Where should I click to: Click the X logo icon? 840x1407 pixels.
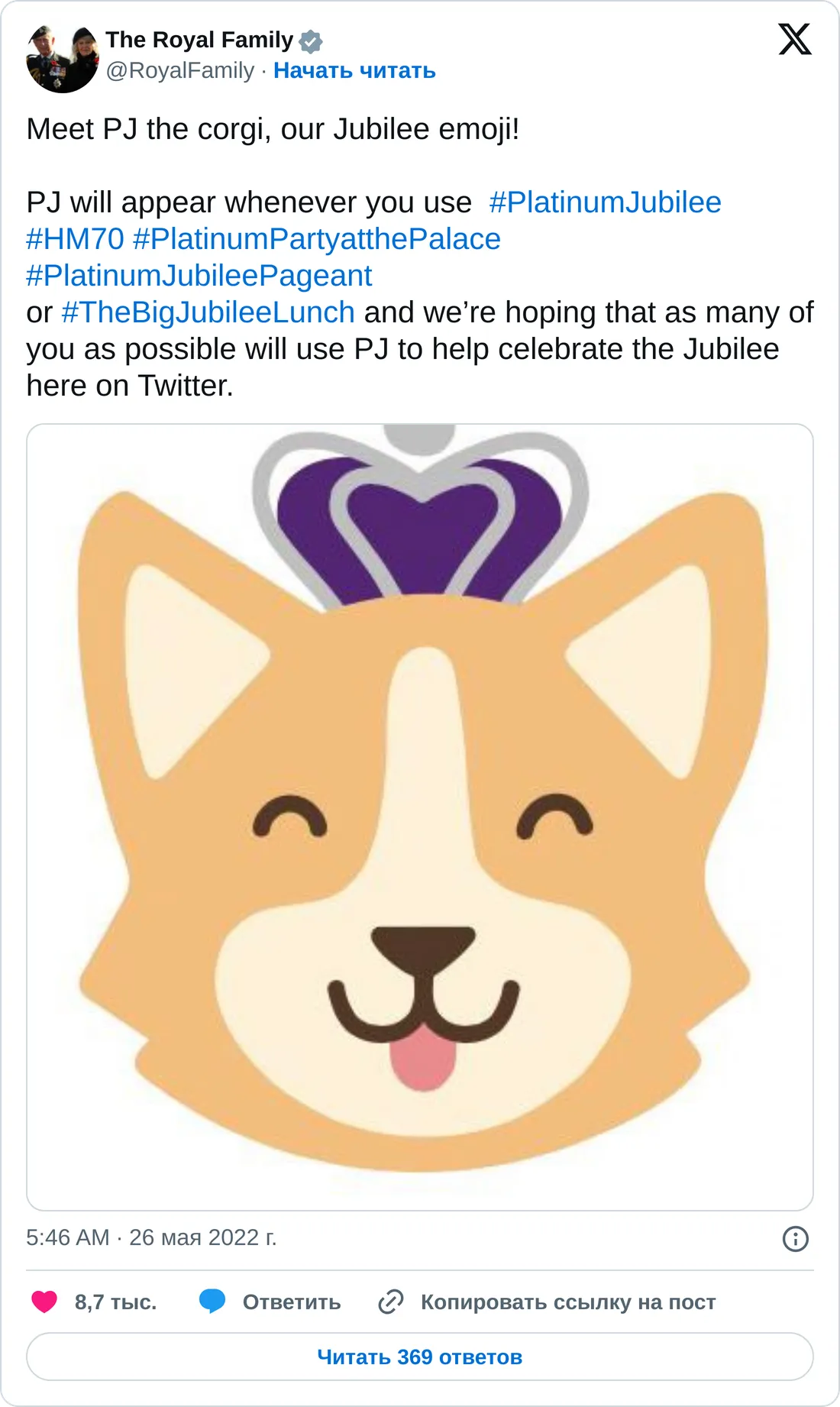[794, 40]
